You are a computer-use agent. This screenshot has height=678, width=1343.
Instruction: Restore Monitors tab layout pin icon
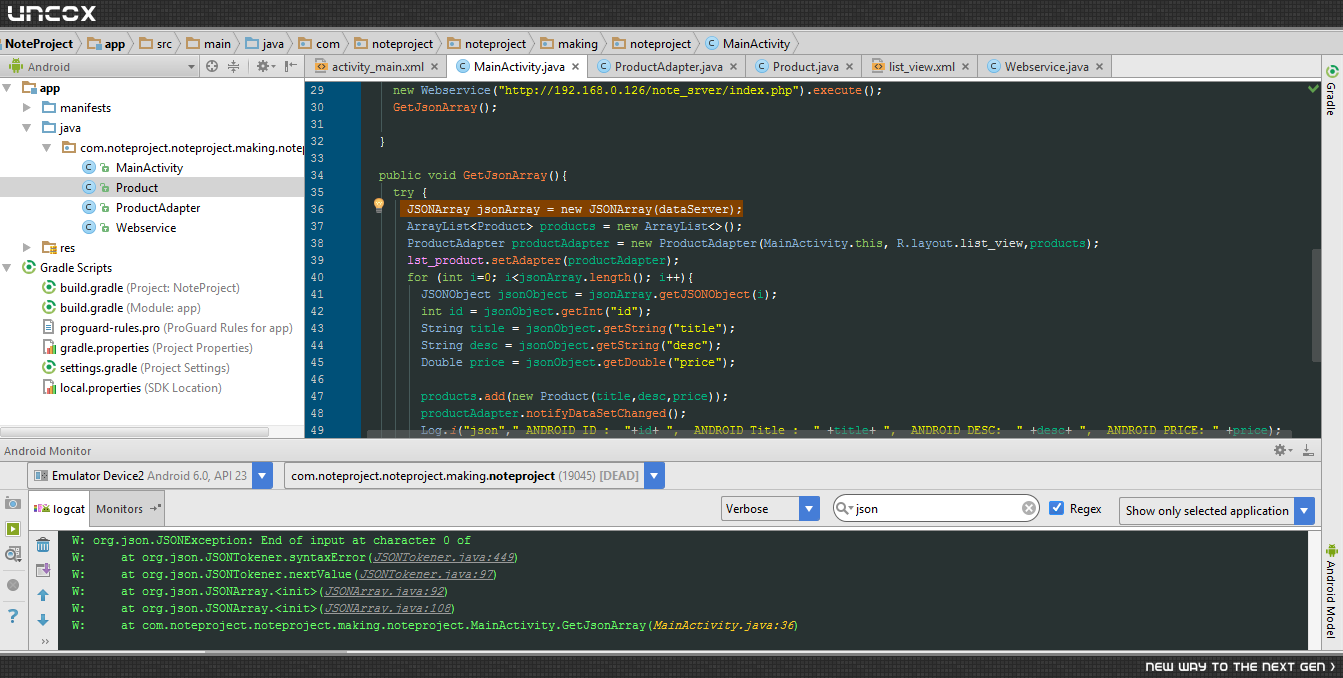(x=155, y=508)
